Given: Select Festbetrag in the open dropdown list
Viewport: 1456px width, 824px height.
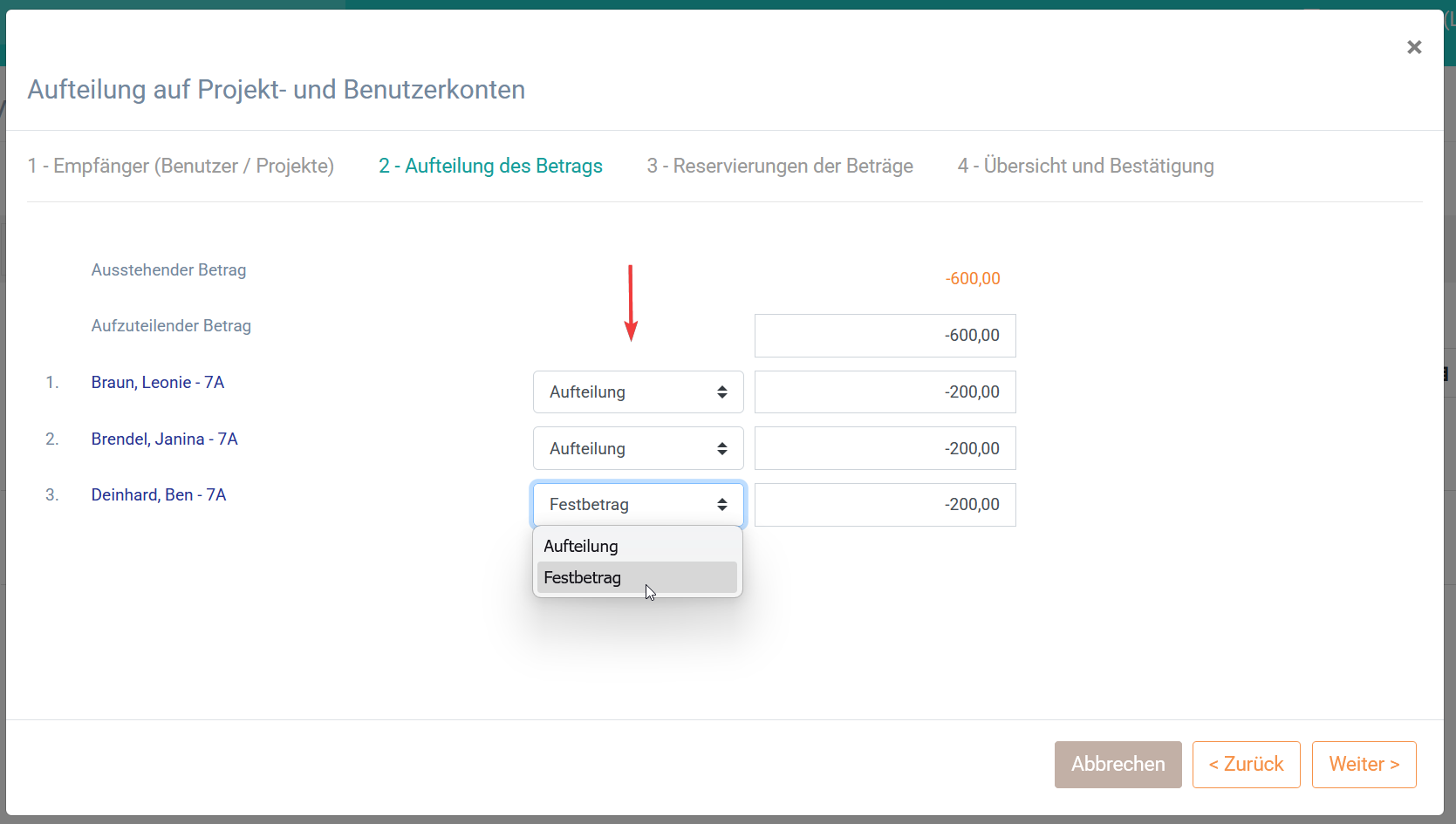Looking at the screenshot, I should (583, 578).
